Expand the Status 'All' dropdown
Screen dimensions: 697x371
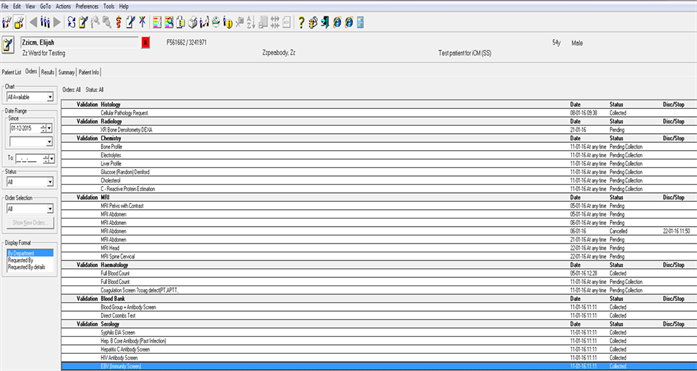point(50,182)
